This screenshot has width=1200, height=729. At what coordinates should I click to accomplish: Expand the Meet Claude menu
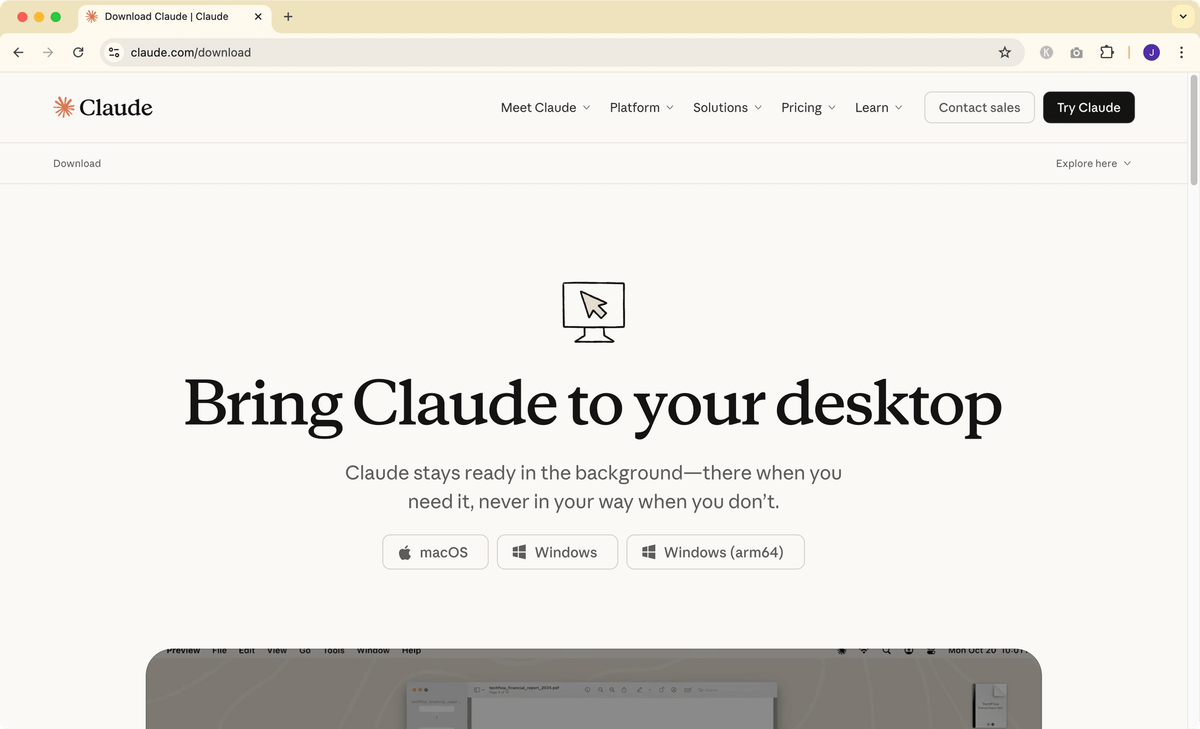[x=545, y=108]
